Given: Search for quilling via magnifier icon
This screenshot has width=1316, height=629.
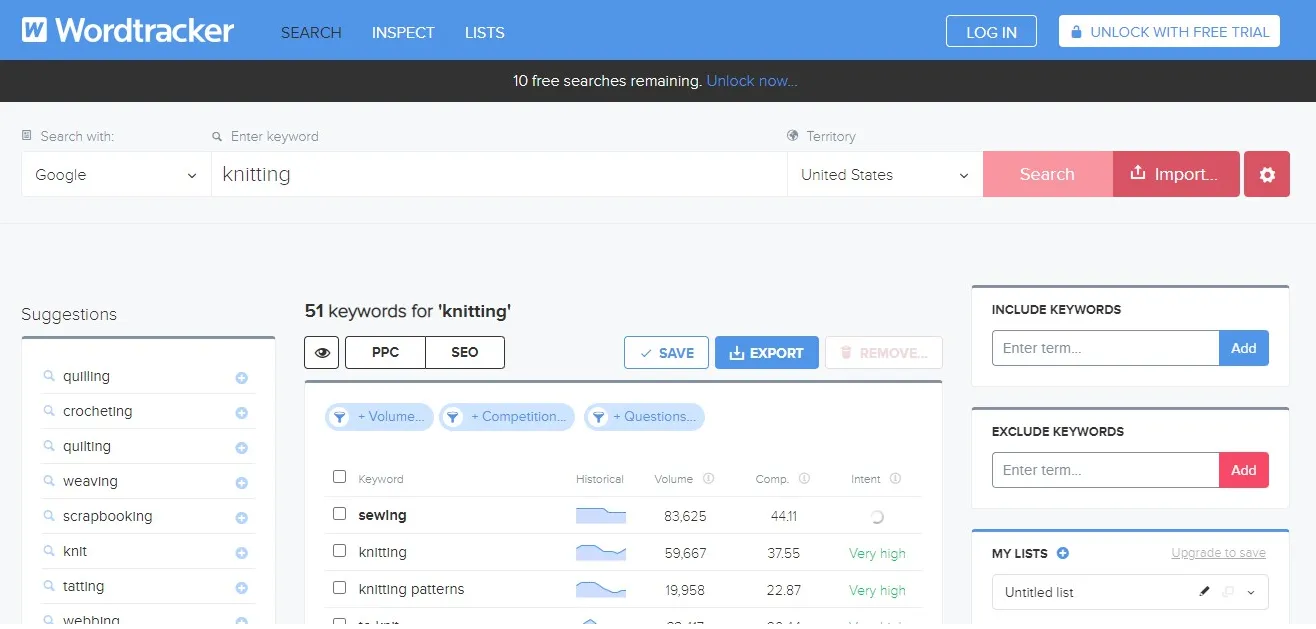Looking at the screenshot, I should pyautogui.click(x=48, y=377).
